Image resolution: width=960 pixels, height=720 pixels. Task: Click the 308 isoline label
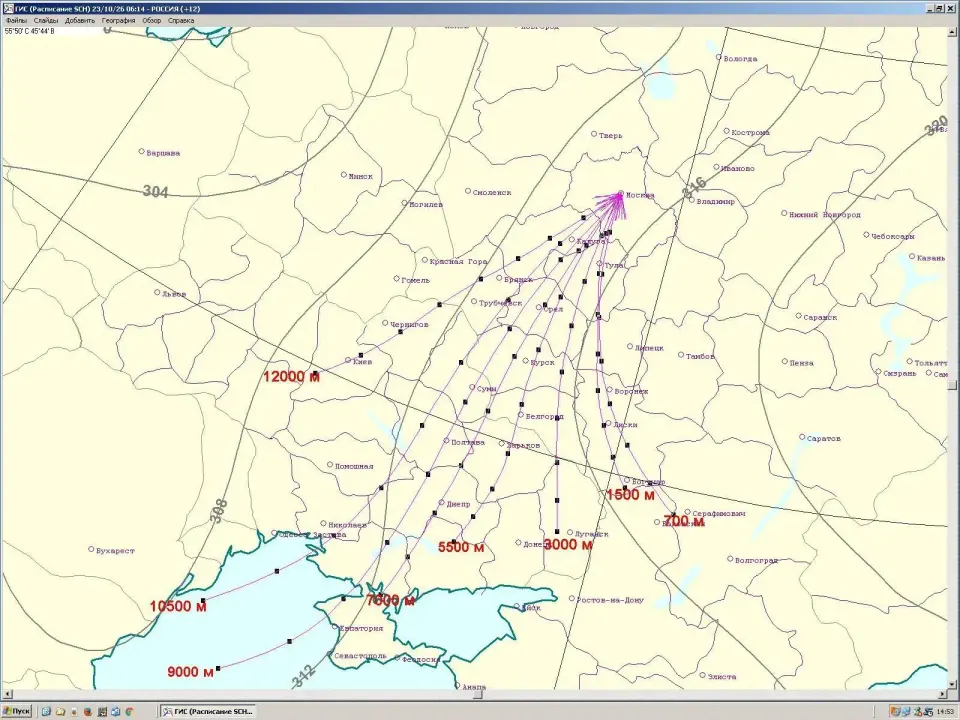pyautogui.click(x=219, y=511)
